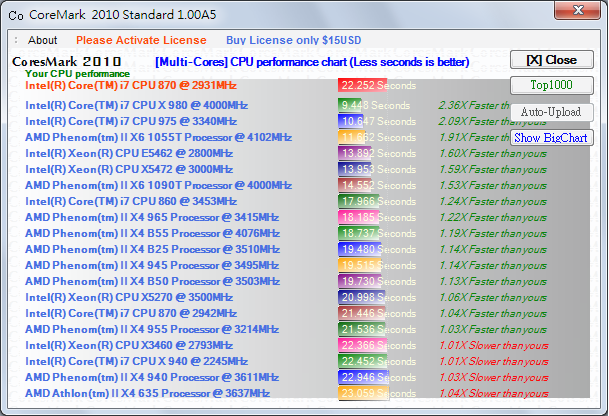This screenshot has height=416, width=609.
Task: Click the 17.966 Seconds bar
Action: (x=358, y=201)
